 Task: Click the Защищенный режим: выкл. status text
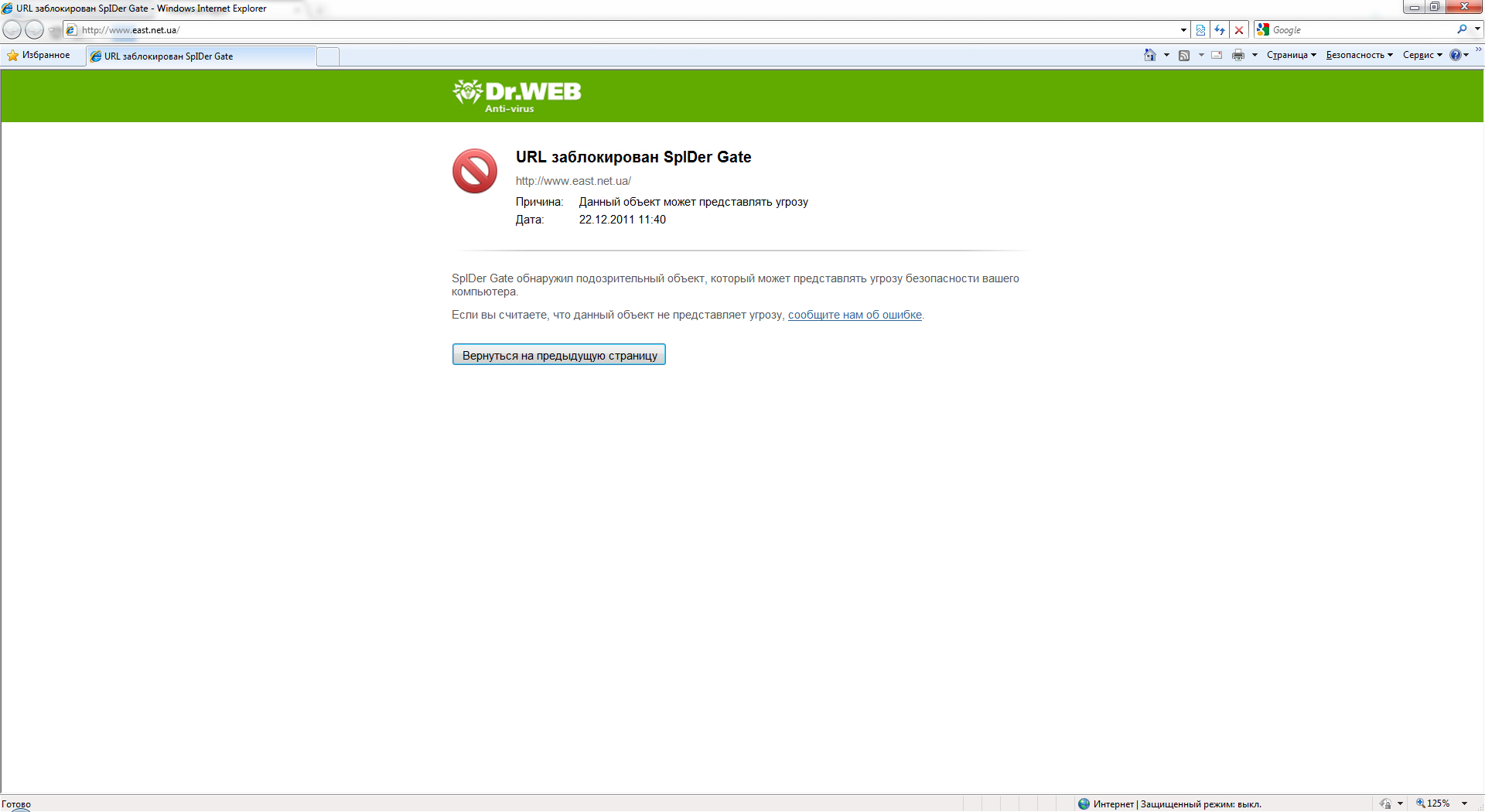point(1201,804)
